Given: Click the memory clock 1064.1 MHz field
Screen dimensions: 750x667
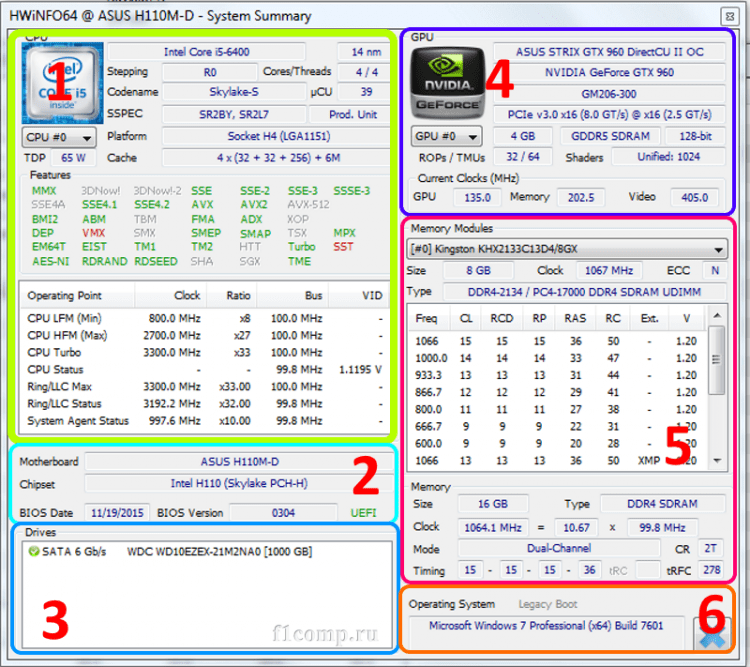Looking at the screenshot, I should coord(493,528).
